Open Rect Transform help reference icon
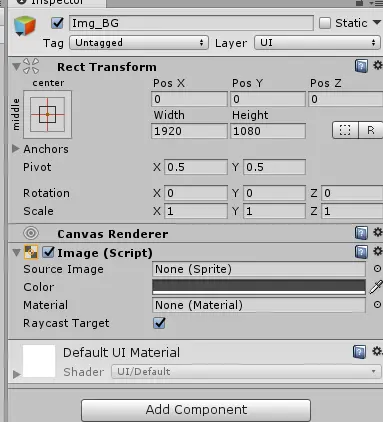 click(x=361, y=66)
